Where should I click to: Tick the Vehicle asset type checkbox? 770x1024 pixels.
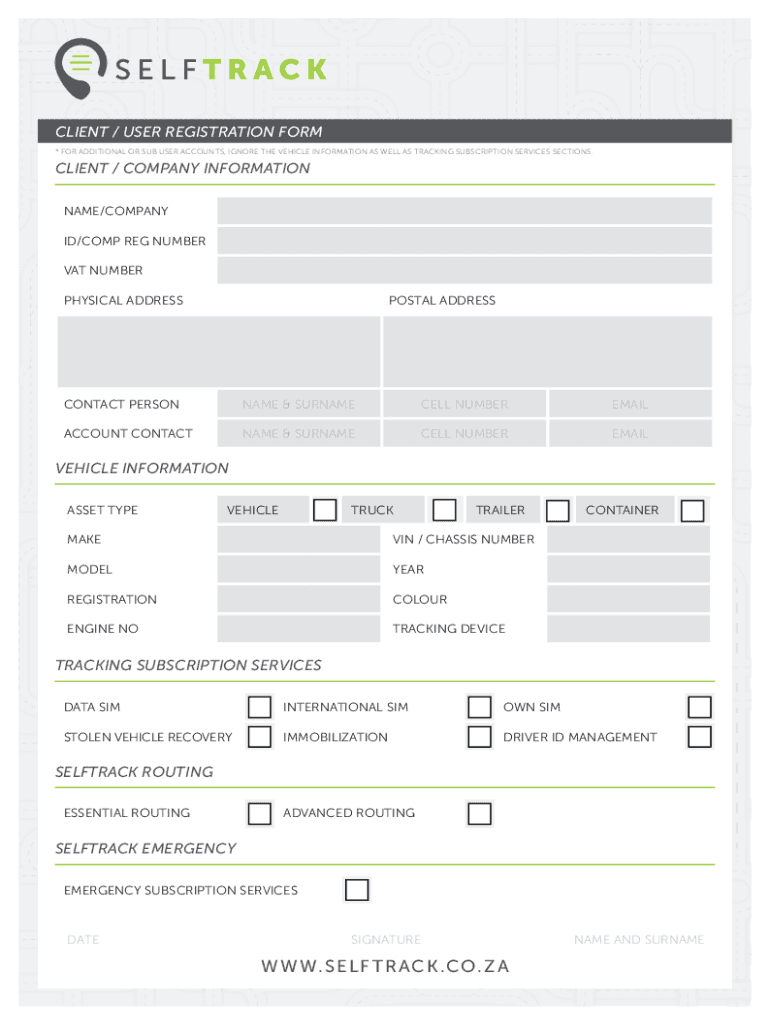324,510
